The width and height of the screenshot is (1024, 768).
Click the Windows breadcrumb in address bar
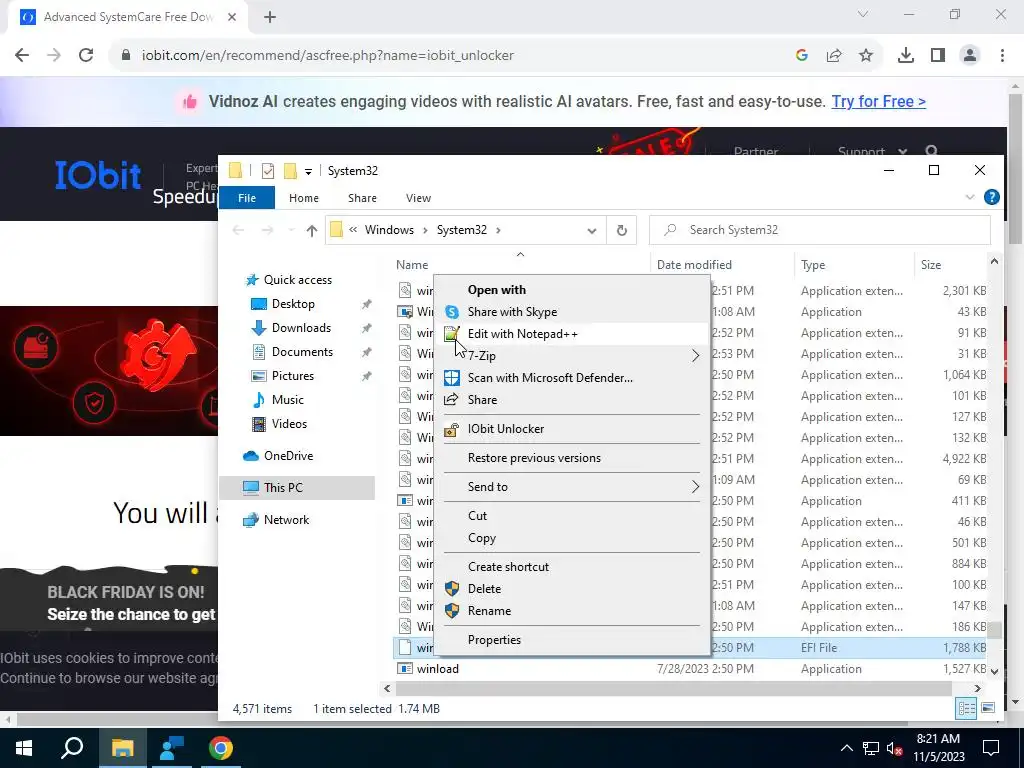click(x=389, y=230)
